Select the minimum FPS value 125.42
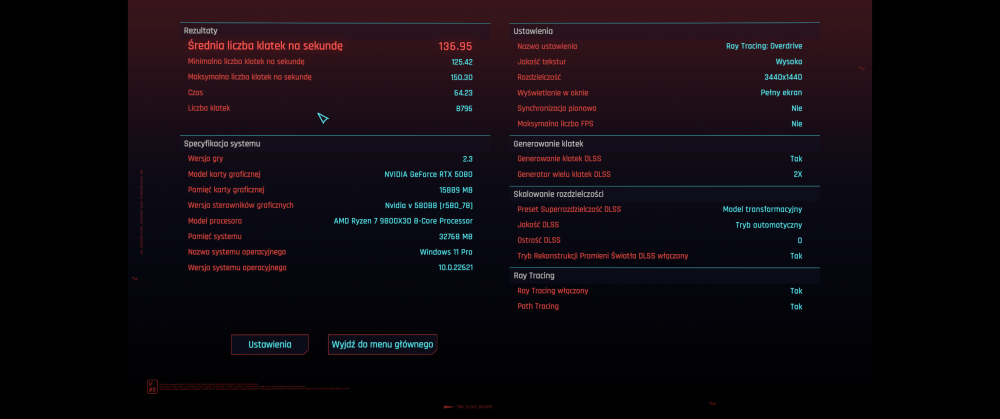The height and width of the screenshot is (419, 1000). point(462,62)
